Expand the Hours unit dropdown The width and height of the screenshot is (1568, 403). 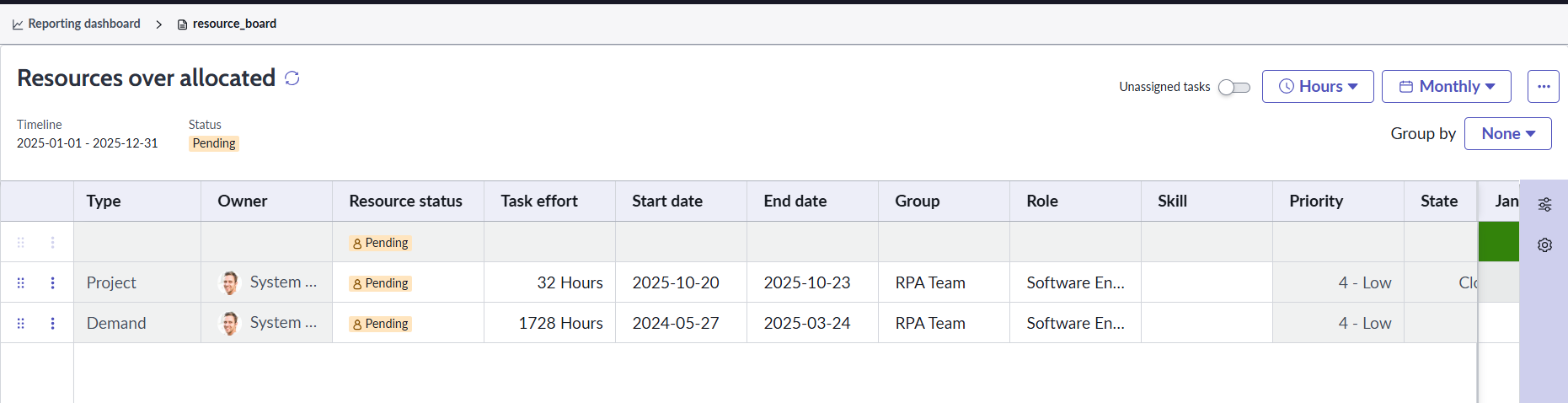(1318, 86)
